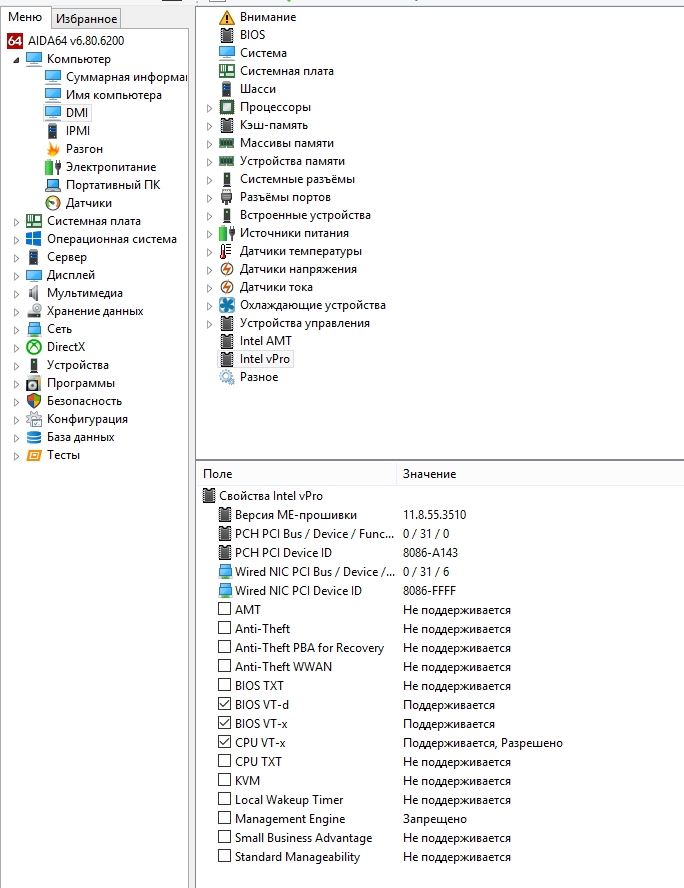Expand the Системные разъёмы DMI node
The image size is (684, 888).
pos(209,180)
